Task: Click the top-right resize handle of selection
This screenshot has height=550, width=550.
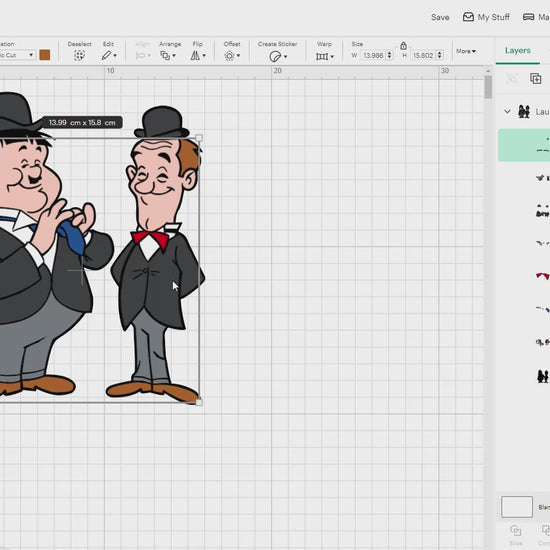Action: point(199,138)
